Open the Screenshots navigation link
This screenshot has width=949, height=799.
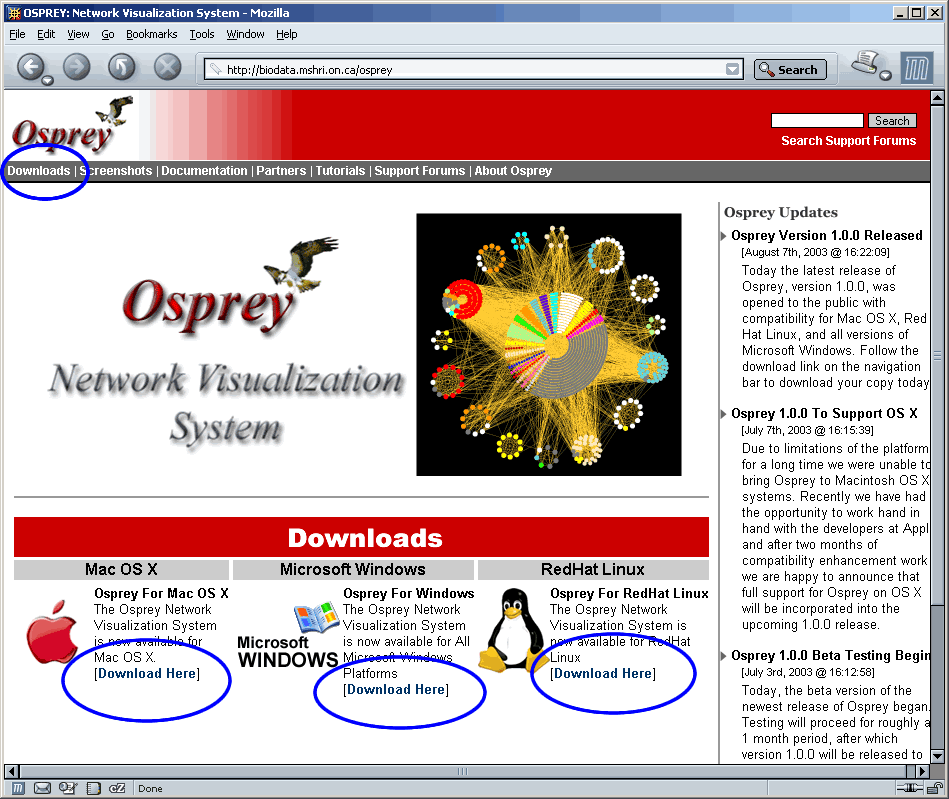[117, 171]
